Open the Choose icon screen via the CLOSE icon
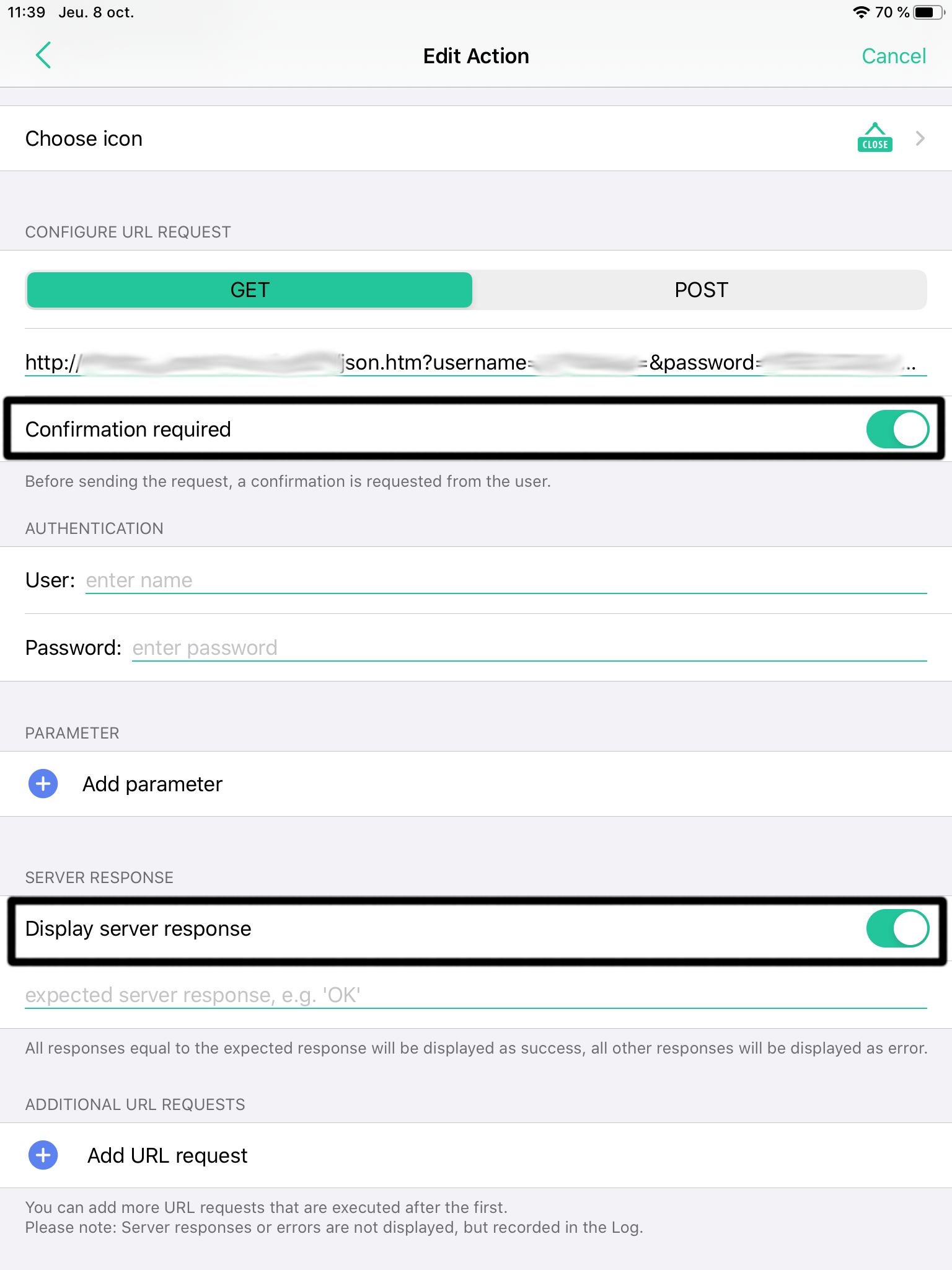 pos(875,138)
